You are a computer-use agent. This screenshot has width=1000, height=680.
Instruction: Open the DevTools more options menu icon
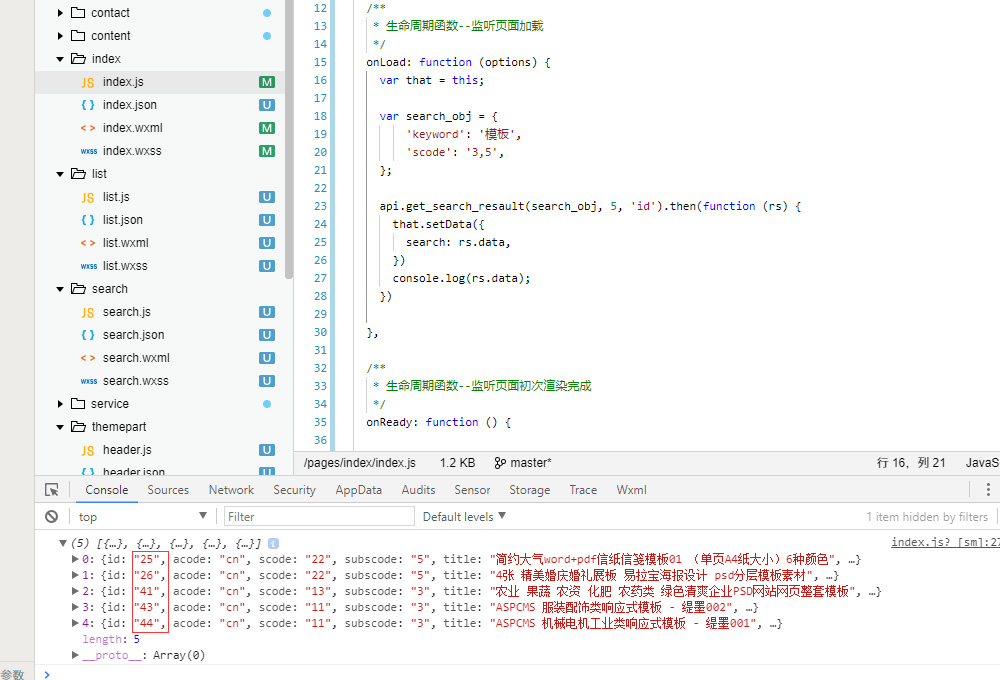[986, 490]
